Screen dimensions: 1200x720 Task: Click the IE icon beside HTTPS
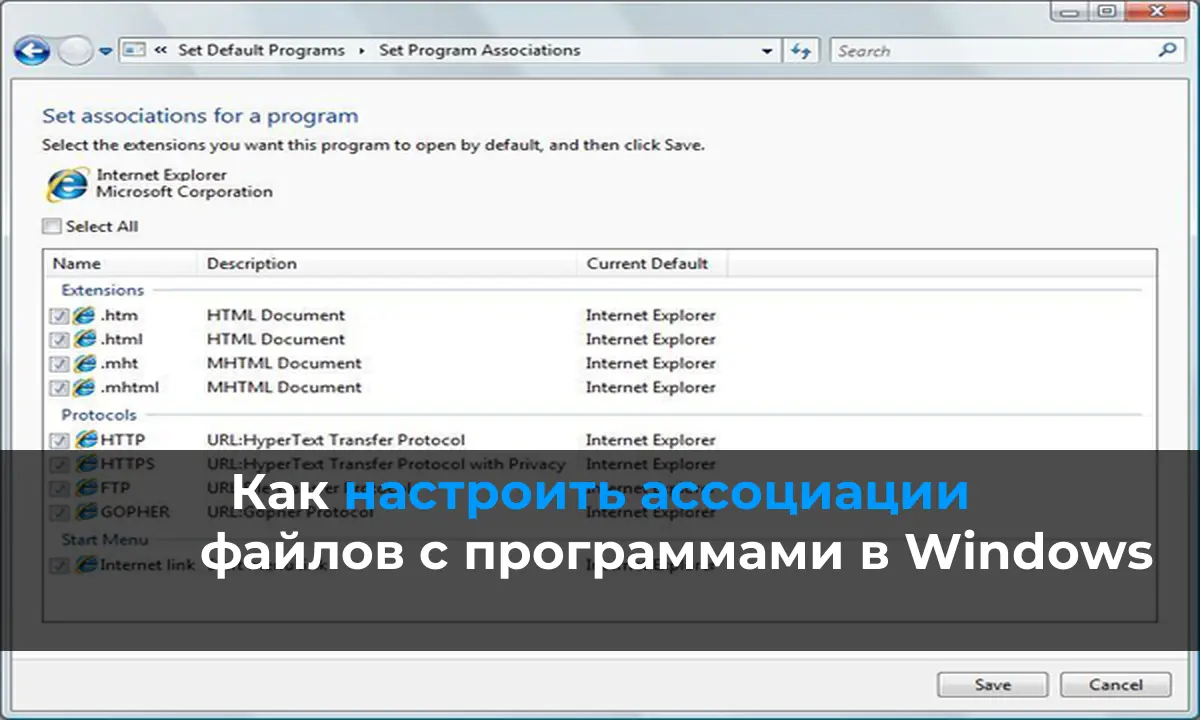pos(87,463)
